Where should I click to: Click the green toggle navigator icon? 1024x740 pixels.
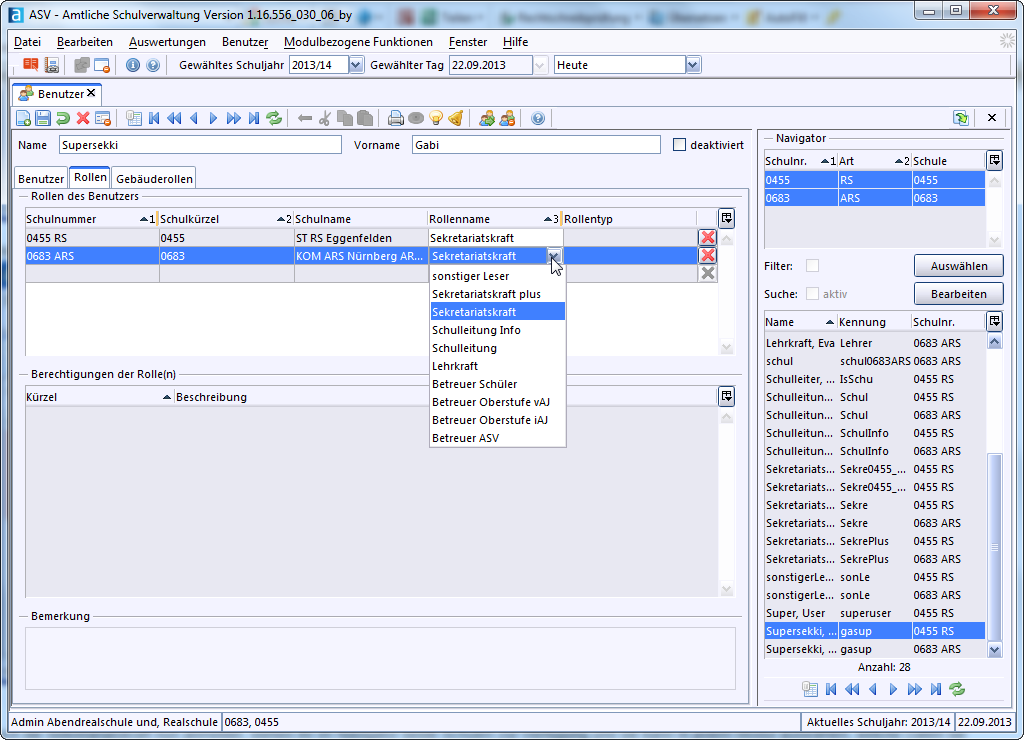961,118
